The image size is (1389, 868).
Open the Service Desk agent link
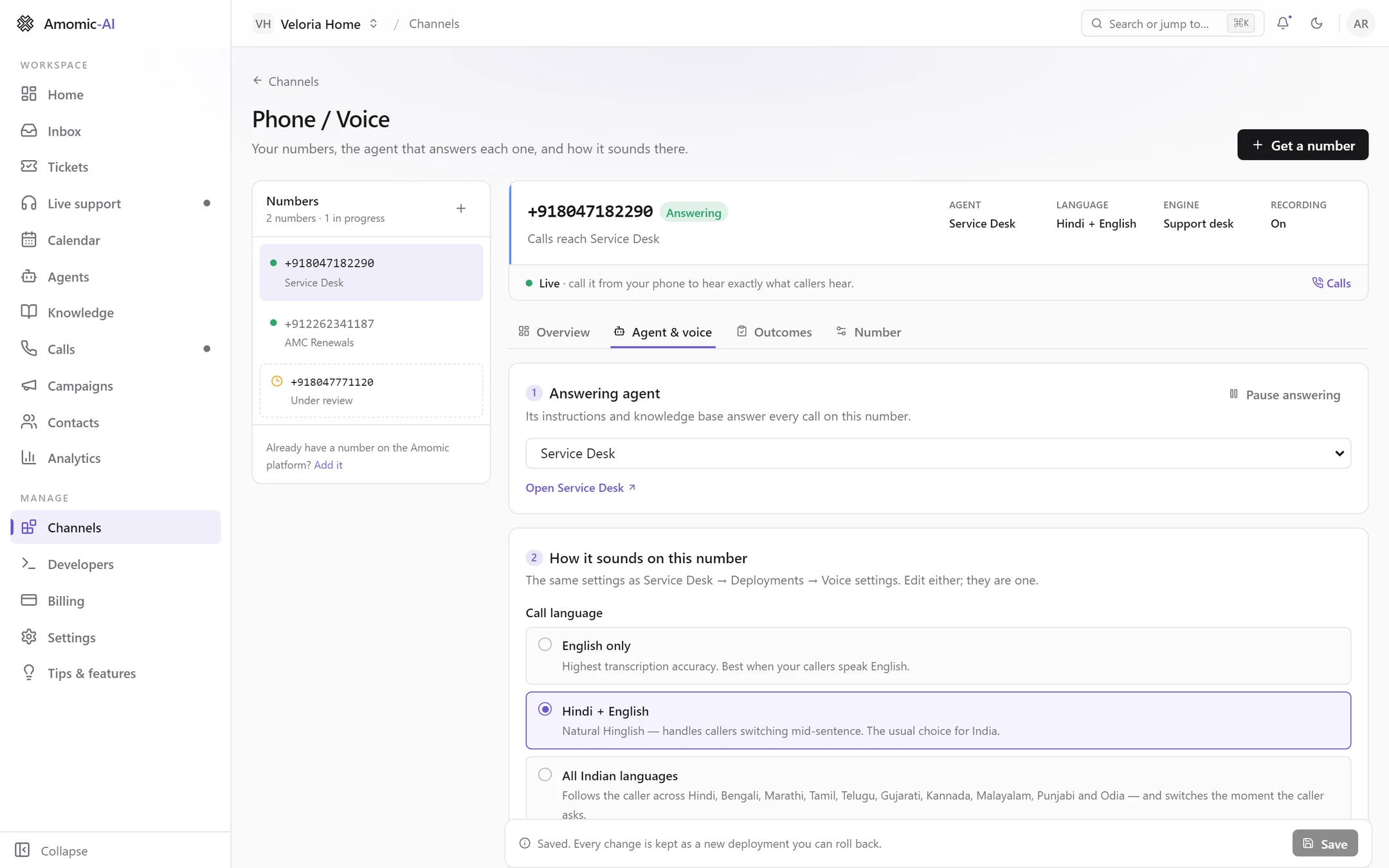[581, 487]
